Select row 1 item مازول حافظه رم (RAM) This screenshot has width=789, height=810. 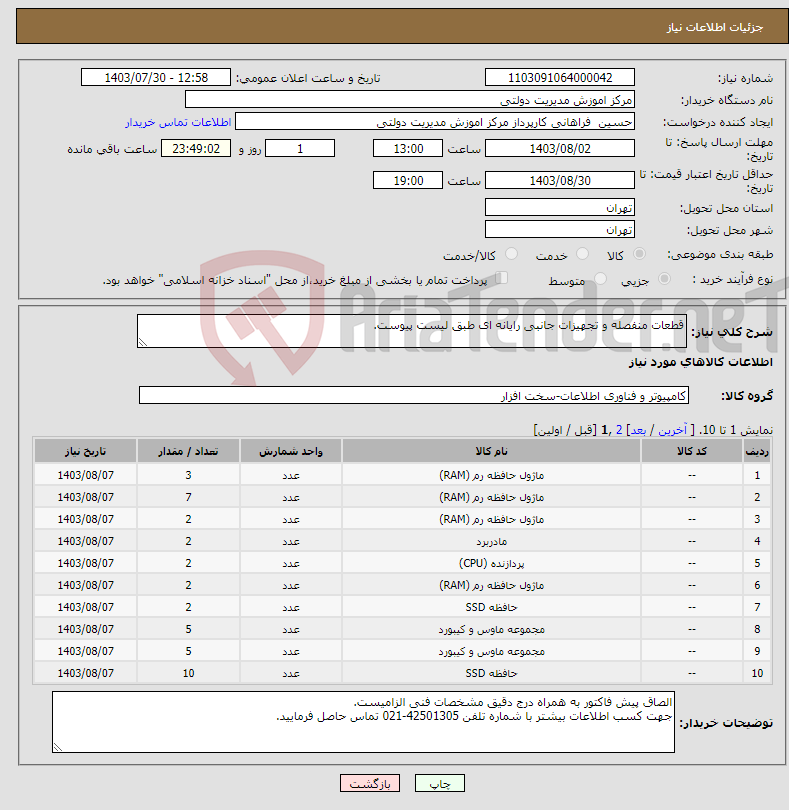pyautogui.click(x=491, y=475)
